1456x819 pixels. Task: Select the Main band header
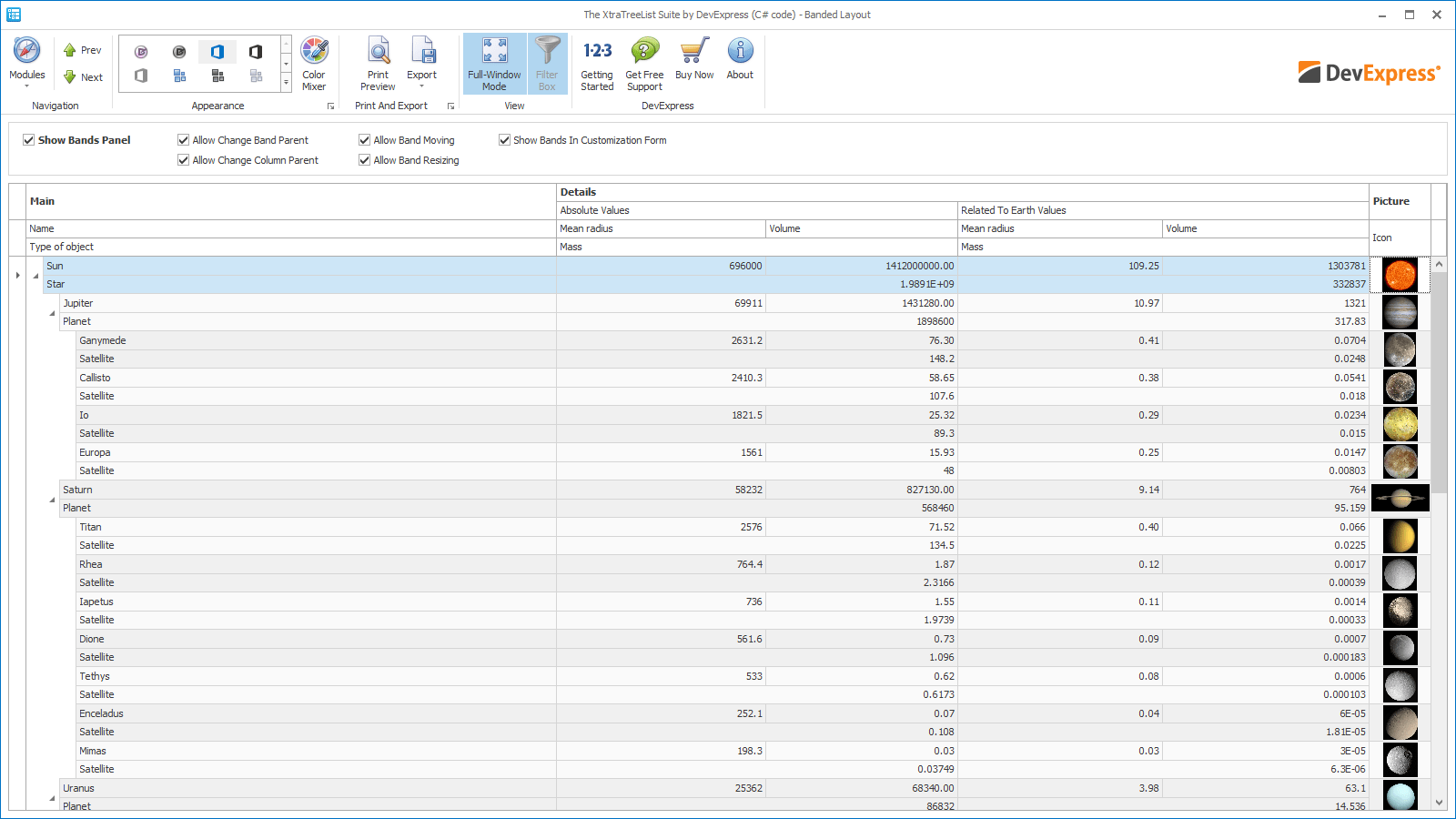pos(291,201)
